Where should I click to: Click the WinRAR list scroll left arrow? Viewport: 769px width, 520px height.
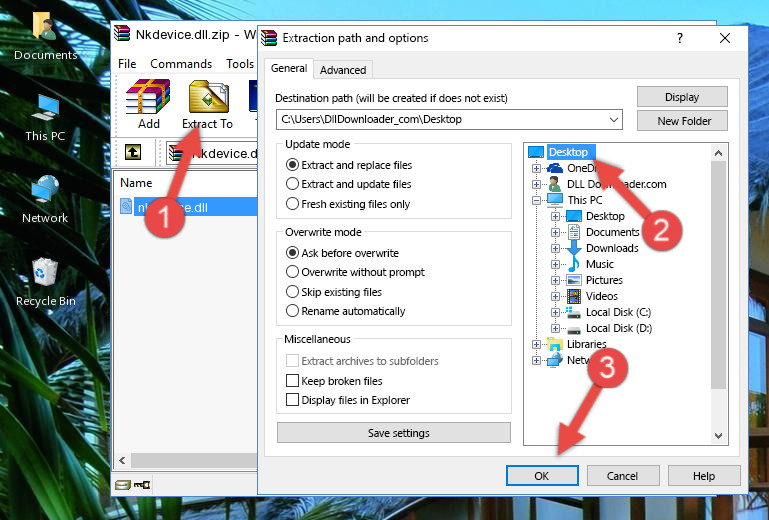tap(122, 460)
